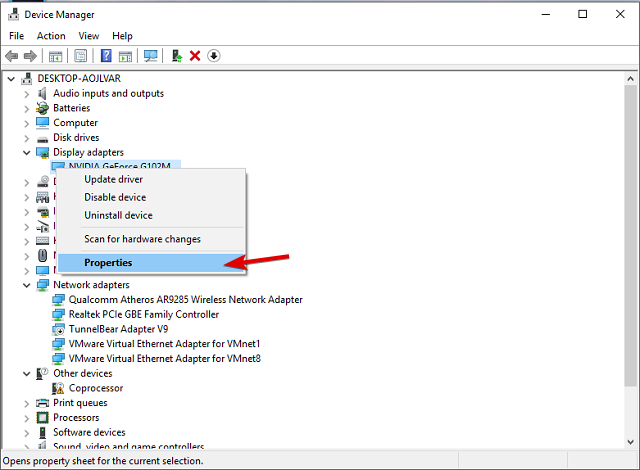Click the DESKTOP-AOJLVAR computer icon
The height and width of the screenshot is (470, 640).
tap(27, 78)
